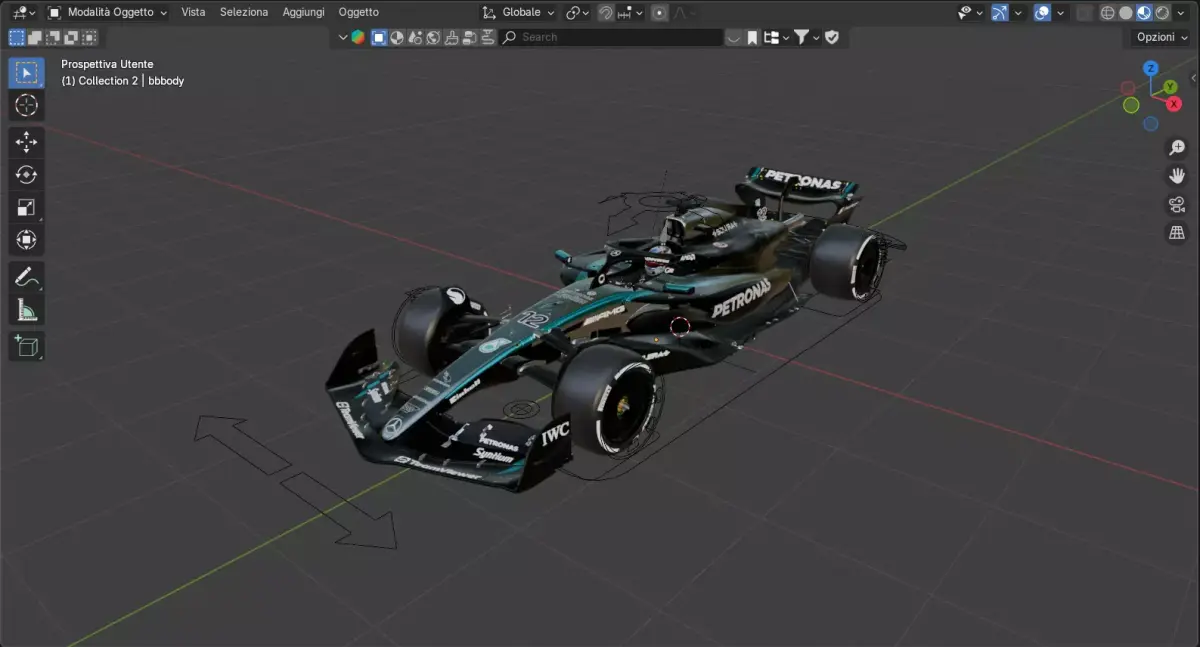1200x647 pixels.
Task: Set selection mode to subtract
Action: coord(53,37)
